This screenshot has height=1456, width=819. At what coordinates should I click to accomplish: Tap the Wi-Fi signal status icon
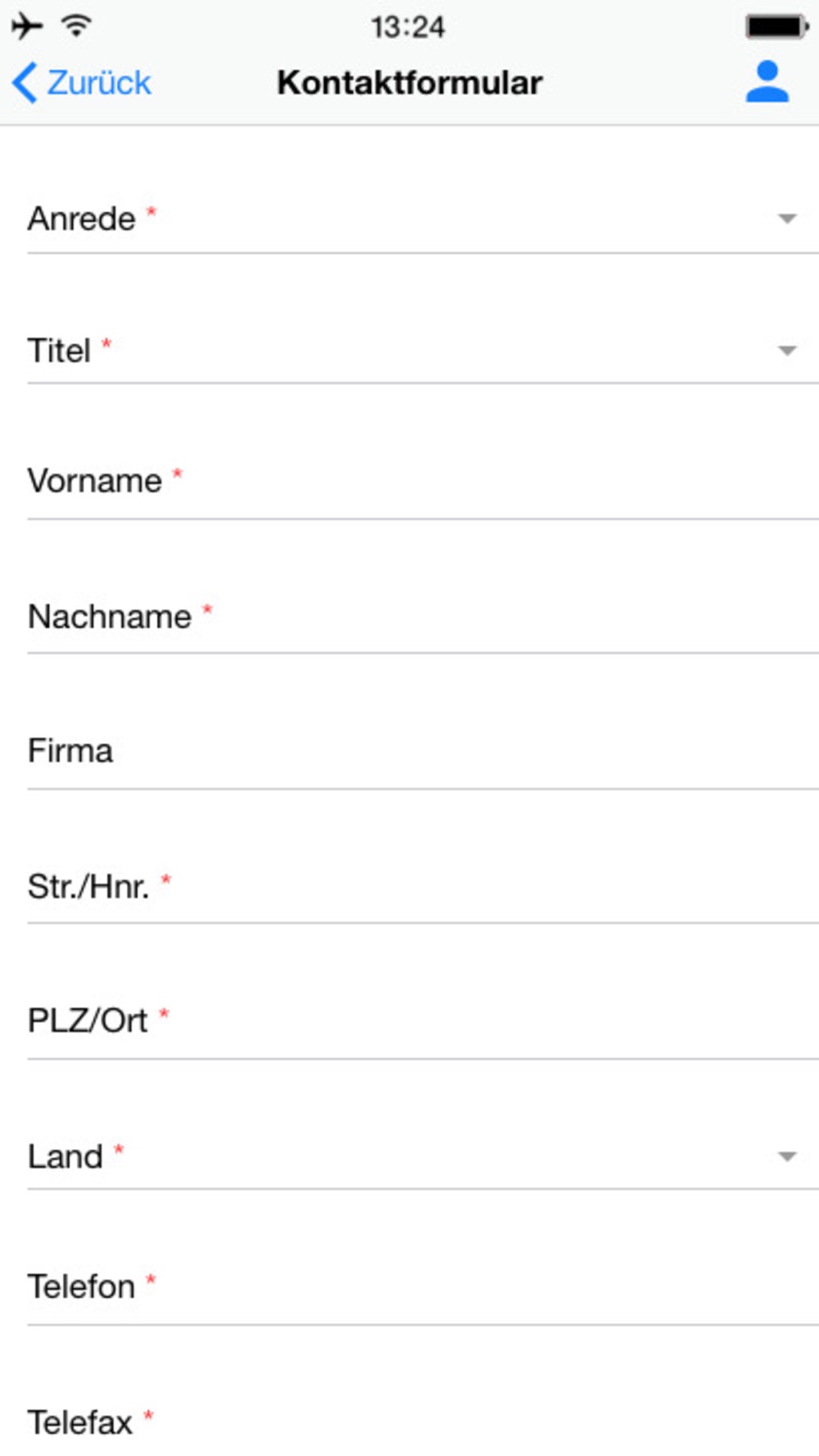click(x=76, y=26)
